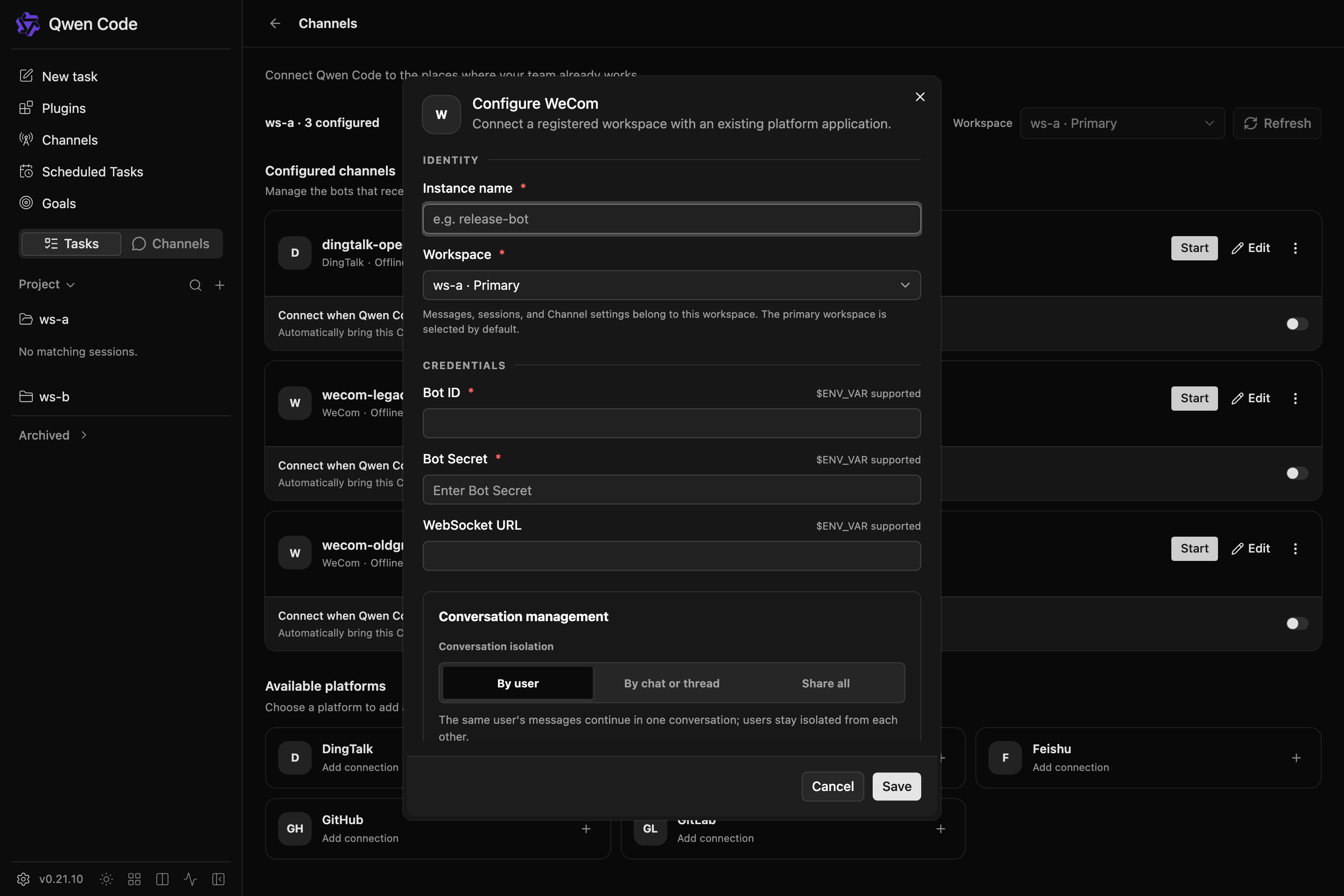
Task: Click the Qwen Code logo icon
Action: click(x=28, y=24)
